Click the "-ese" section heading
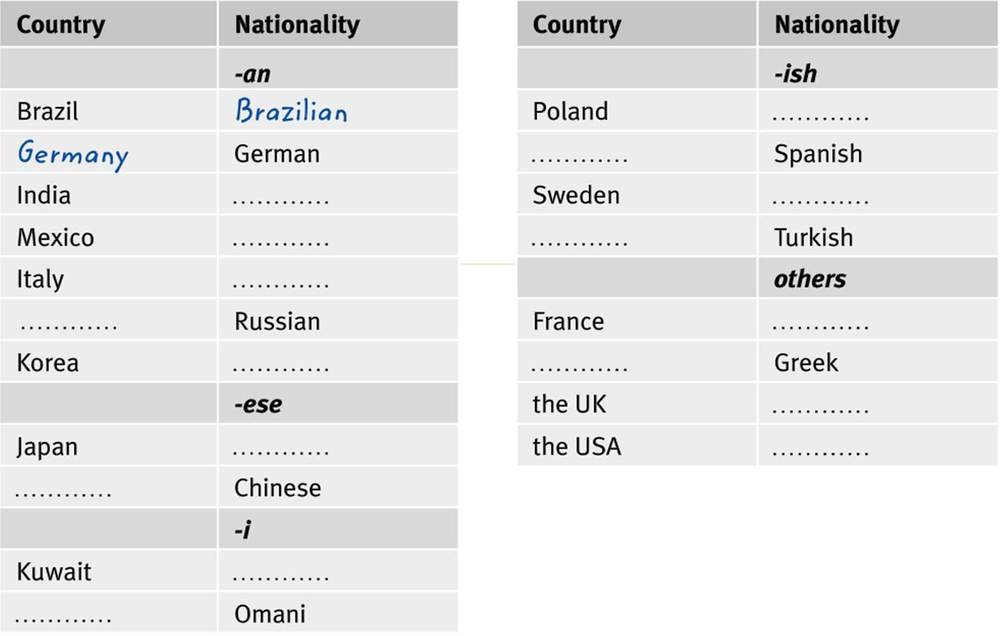This screenshot has height=636, width=1000. [x=258, y=404]
